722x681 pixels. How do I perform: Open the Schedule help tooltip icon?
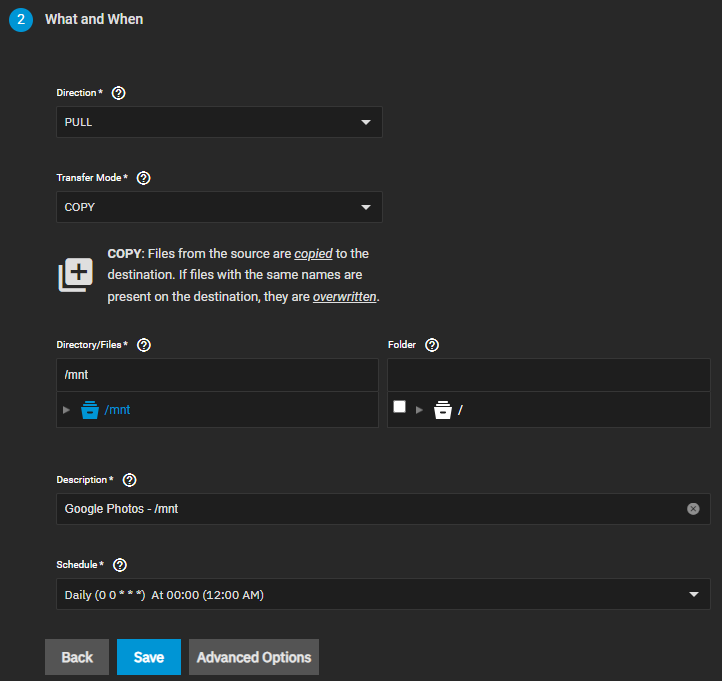coord(121,565)
